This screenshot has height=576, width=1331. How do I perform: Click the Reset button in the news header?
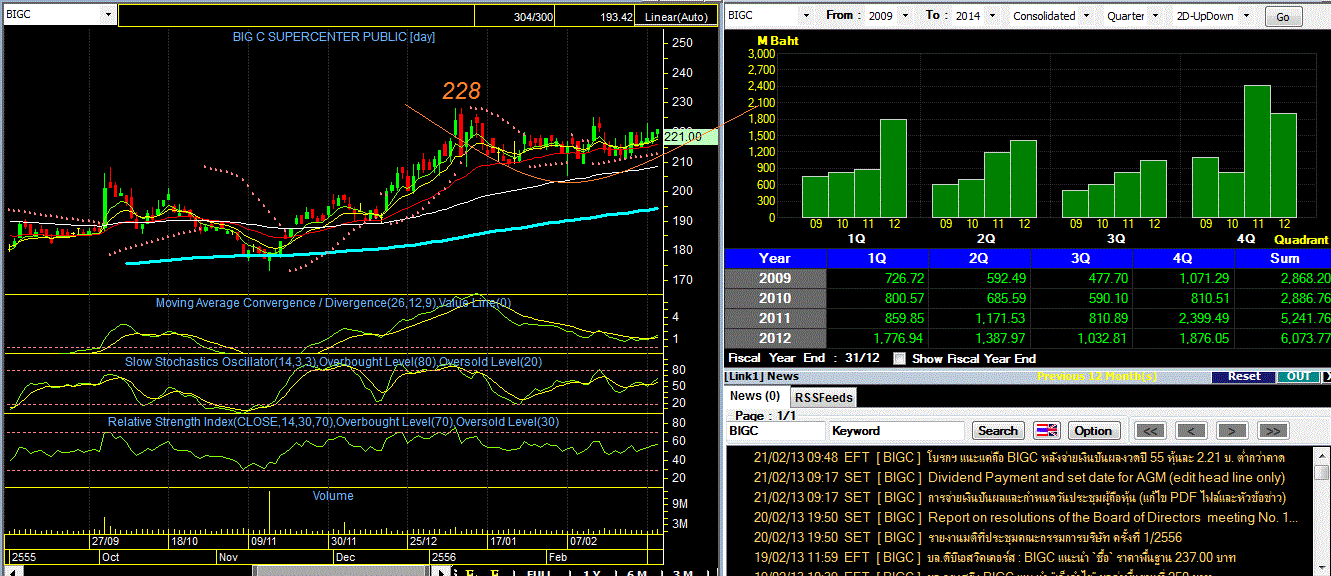click(x=1244, y=377)
